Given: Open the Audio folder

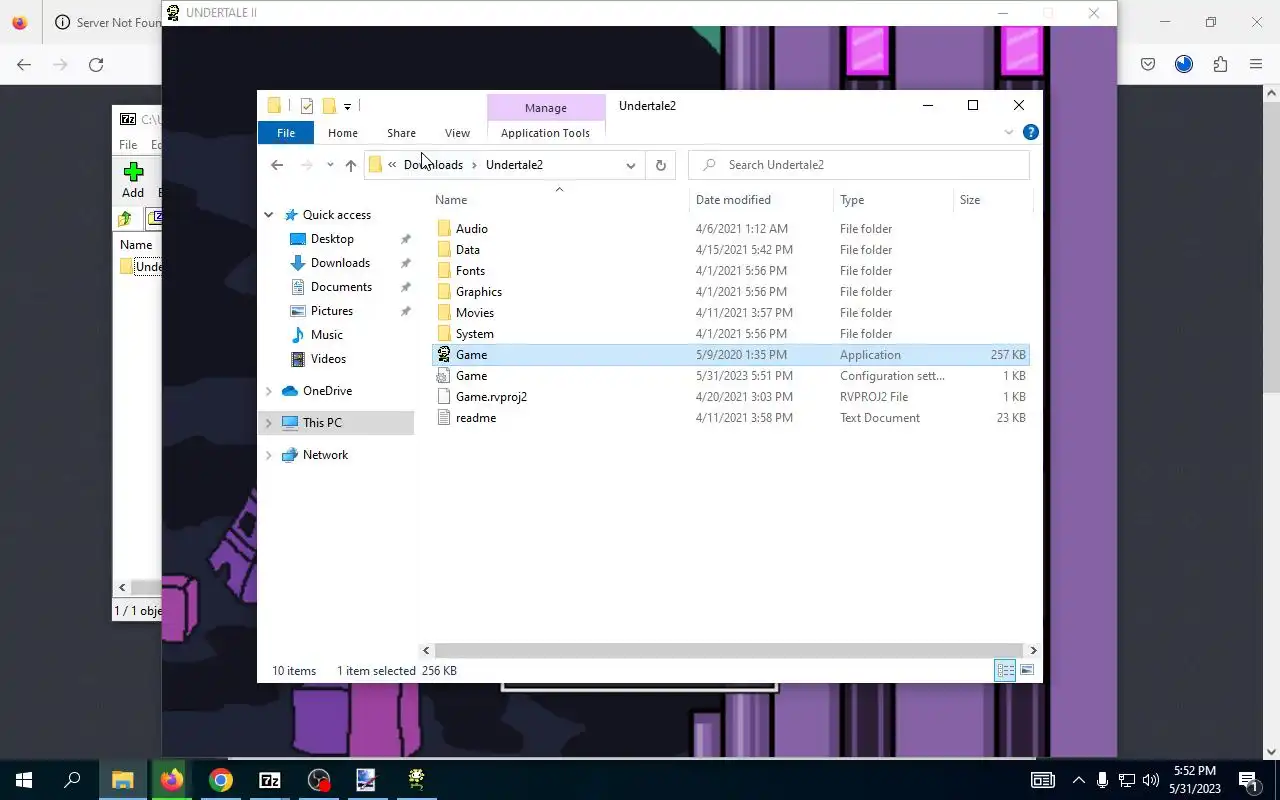Looking at the screenshot, I should pos(471,229).
